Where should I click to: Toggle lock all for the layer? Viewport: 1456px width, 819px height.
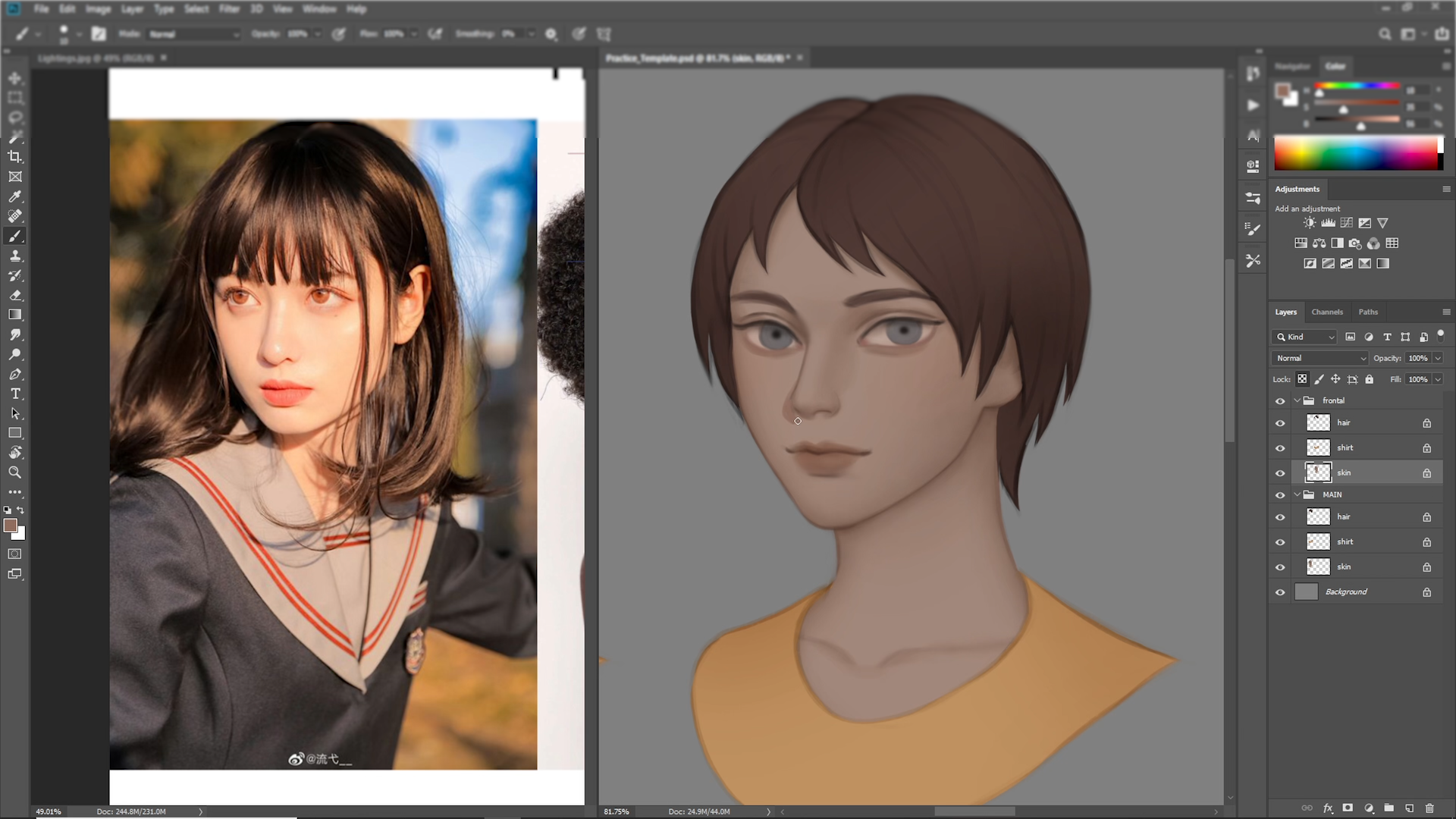1369,379
